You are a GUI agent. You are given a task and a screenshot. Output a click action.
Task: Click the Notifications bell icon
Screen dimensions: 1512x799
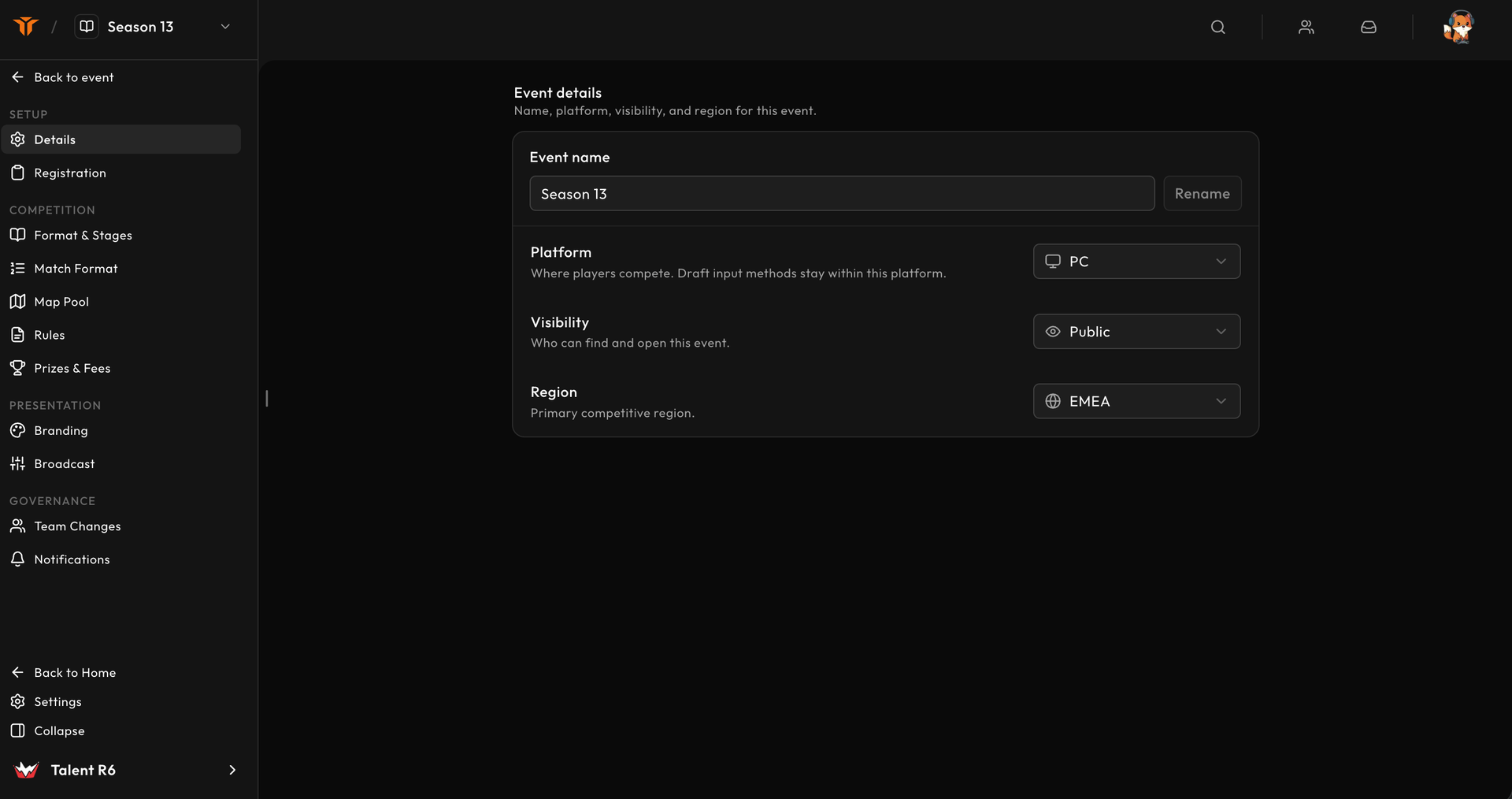point(17,559)
